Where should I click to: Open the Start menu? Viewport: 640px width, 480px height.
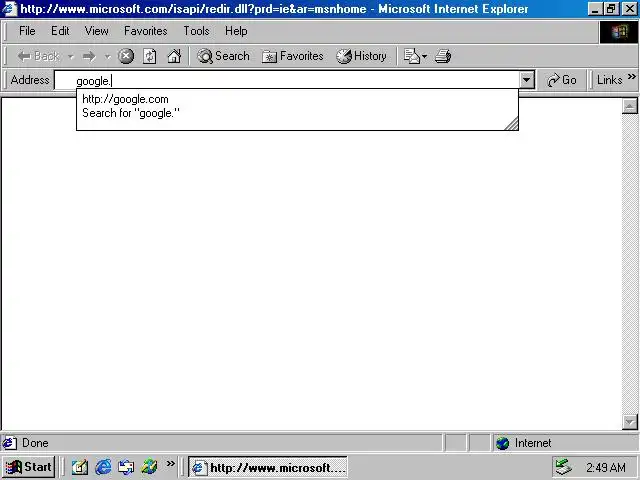click(x=29, y=467)
